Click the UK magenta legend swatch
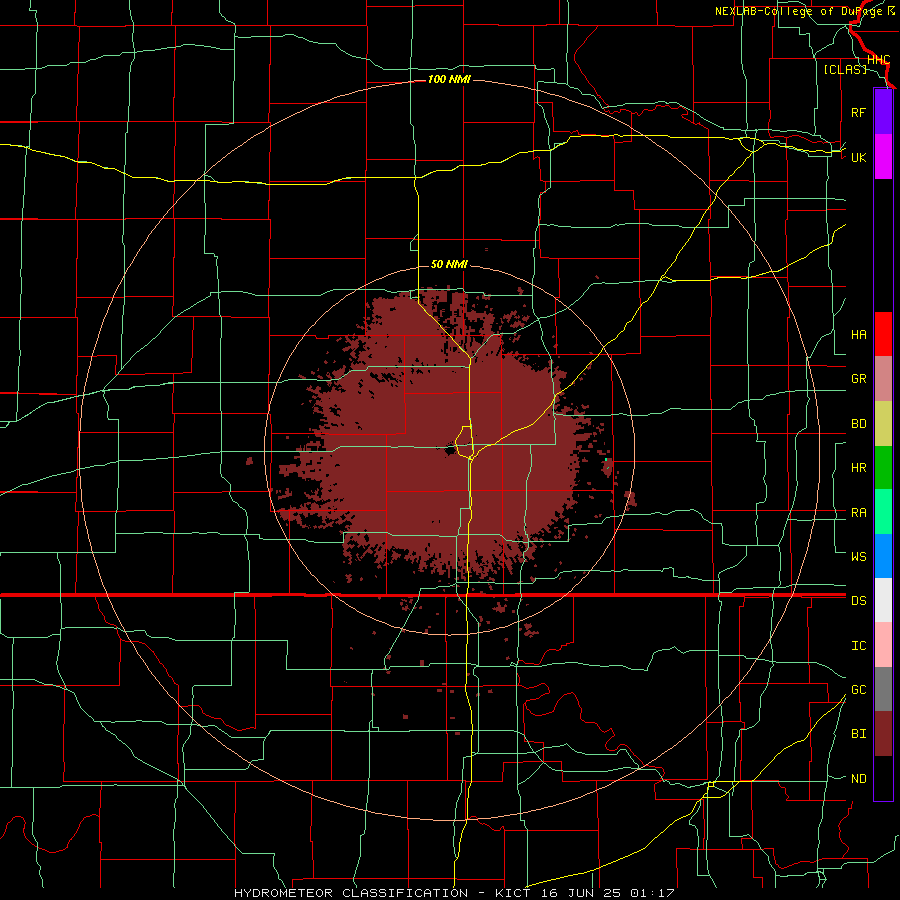 (x=883, y=157)
